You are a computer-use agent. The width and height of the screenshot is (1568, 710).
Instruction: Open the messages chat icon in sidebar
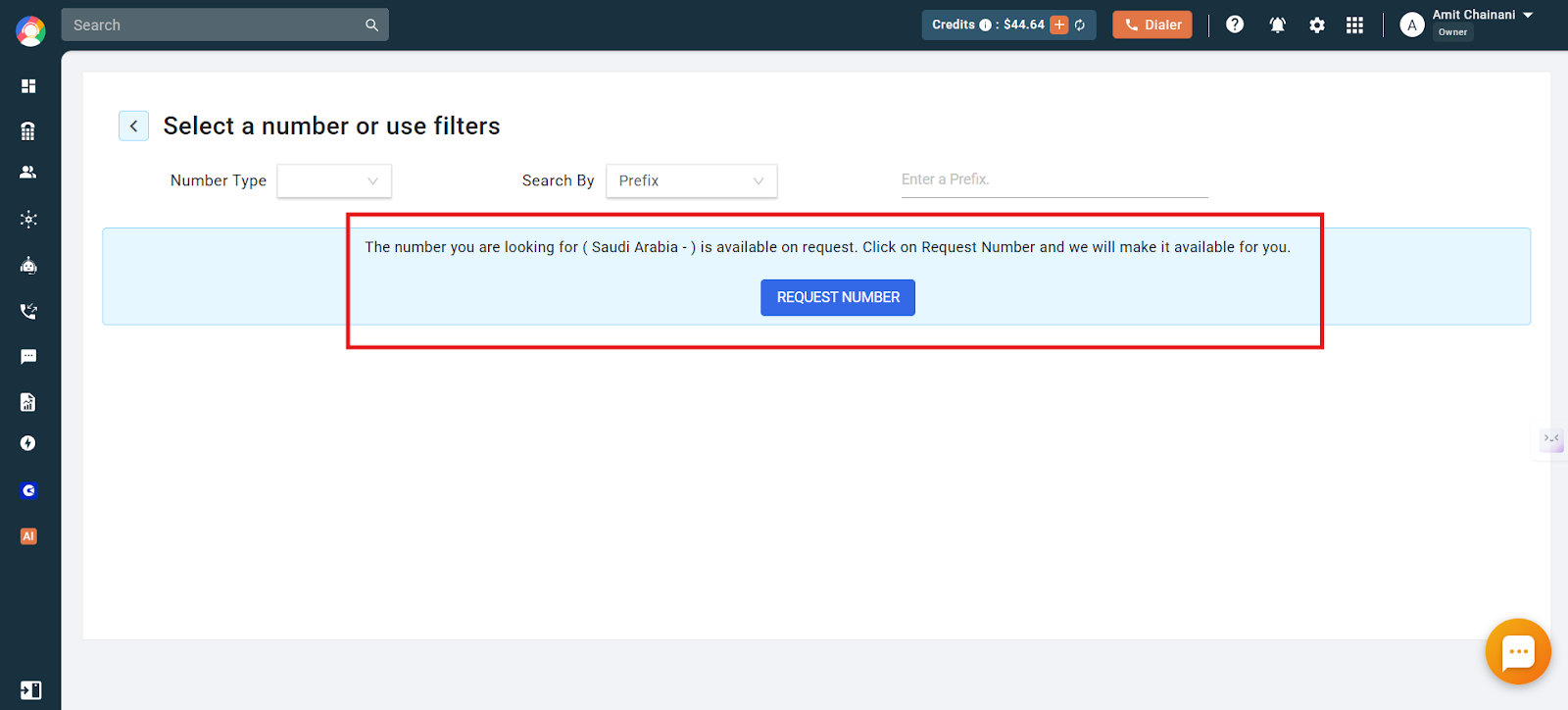[28, 357]
